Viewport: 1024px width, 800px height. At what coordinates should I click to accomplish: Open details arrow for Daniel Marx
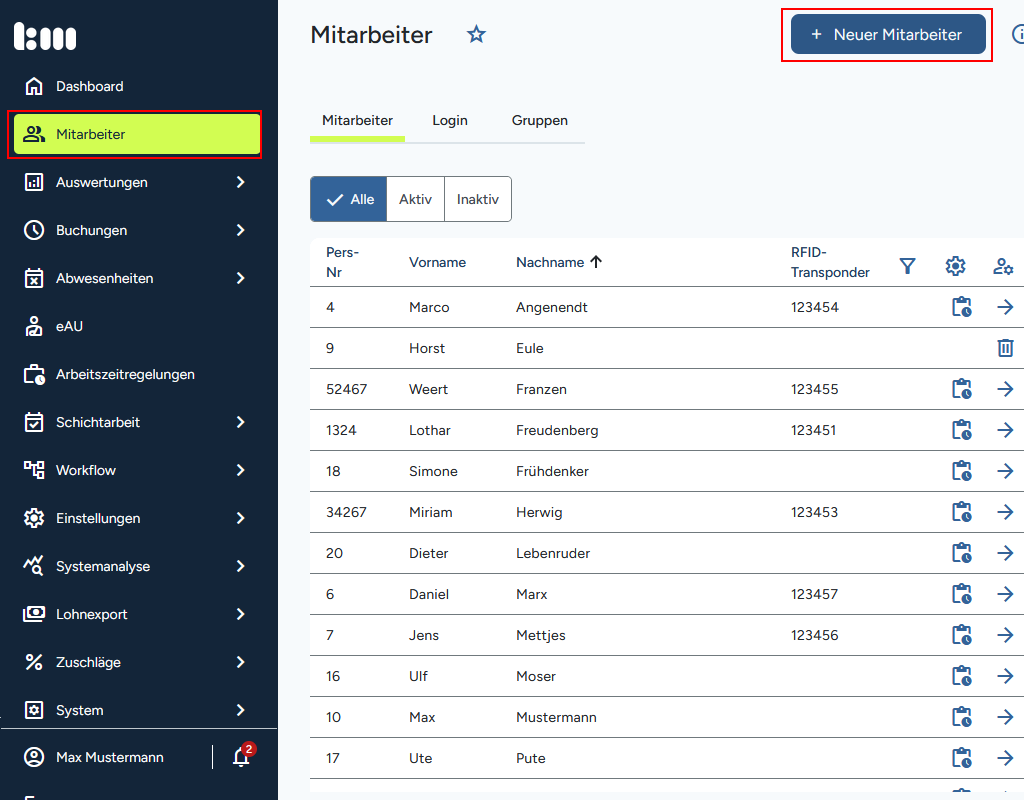1005,594
